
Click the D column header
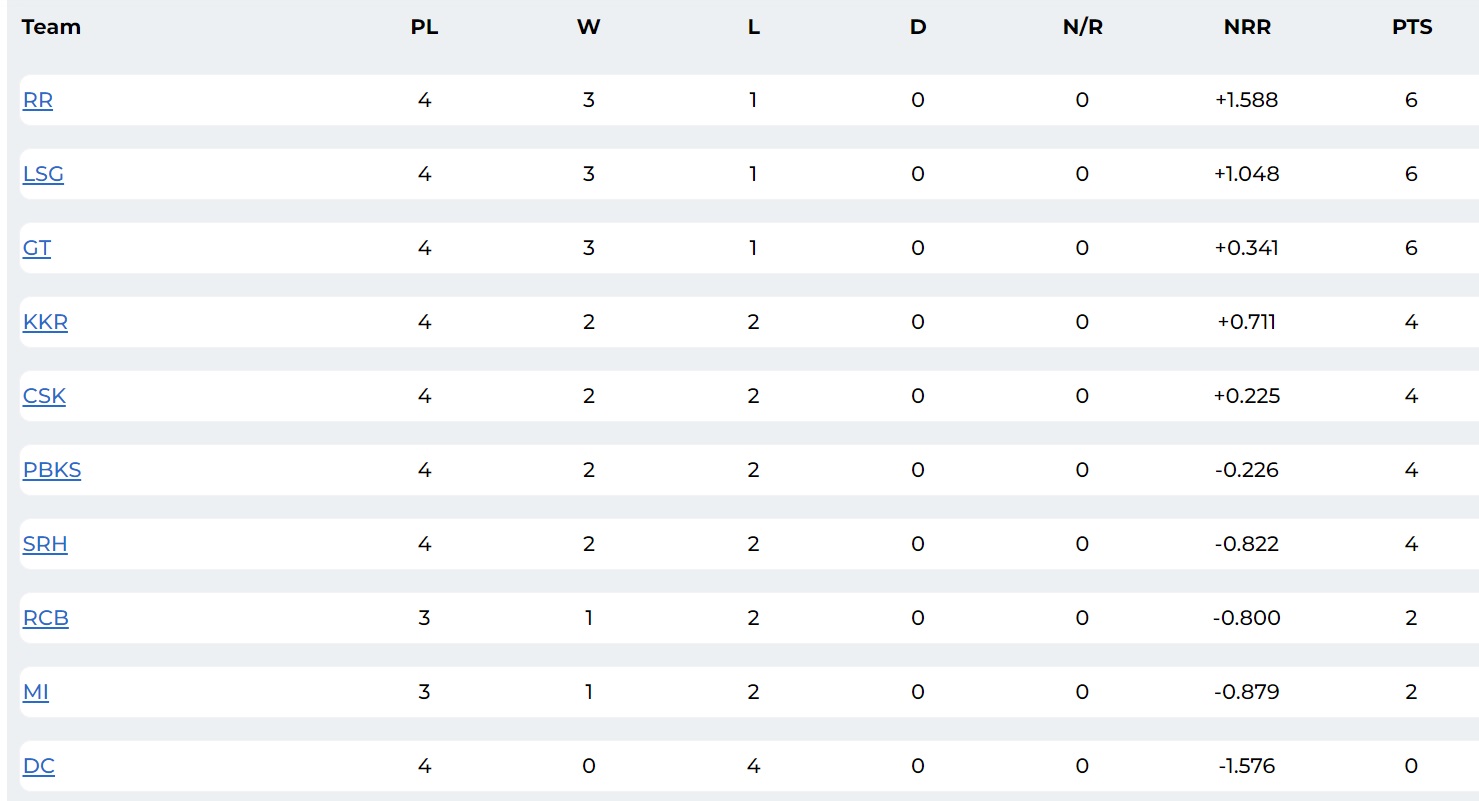tap(918, 27)
